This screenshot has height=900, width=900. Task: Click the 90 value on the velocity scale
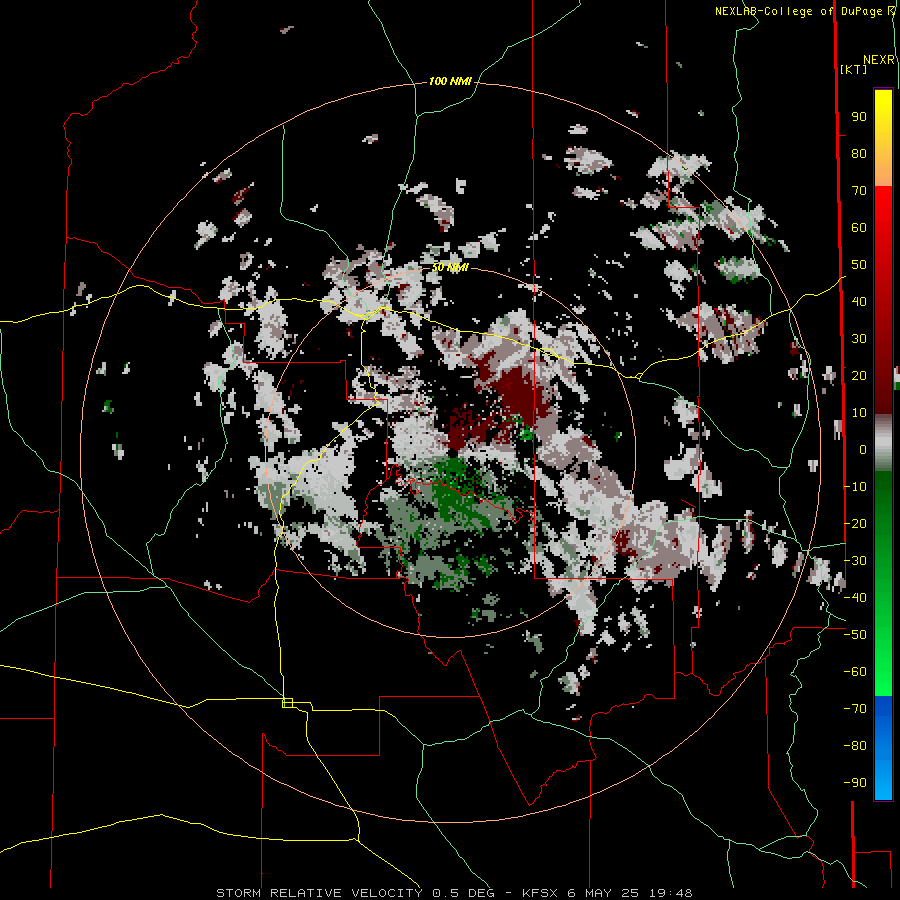[859, 117]
